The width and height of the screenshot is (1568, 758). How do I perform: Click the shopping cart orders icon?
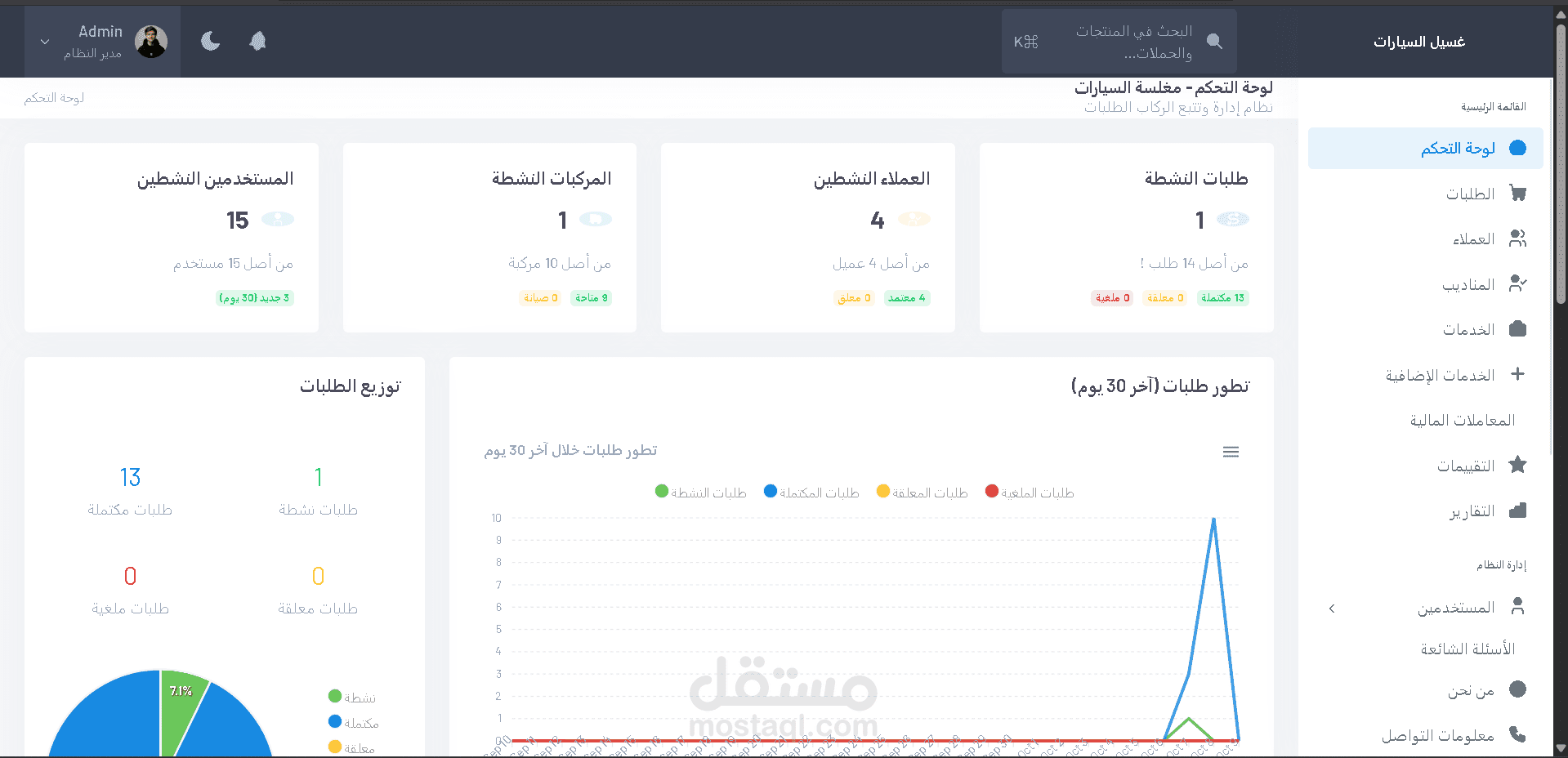click(x=1518, y=194)
